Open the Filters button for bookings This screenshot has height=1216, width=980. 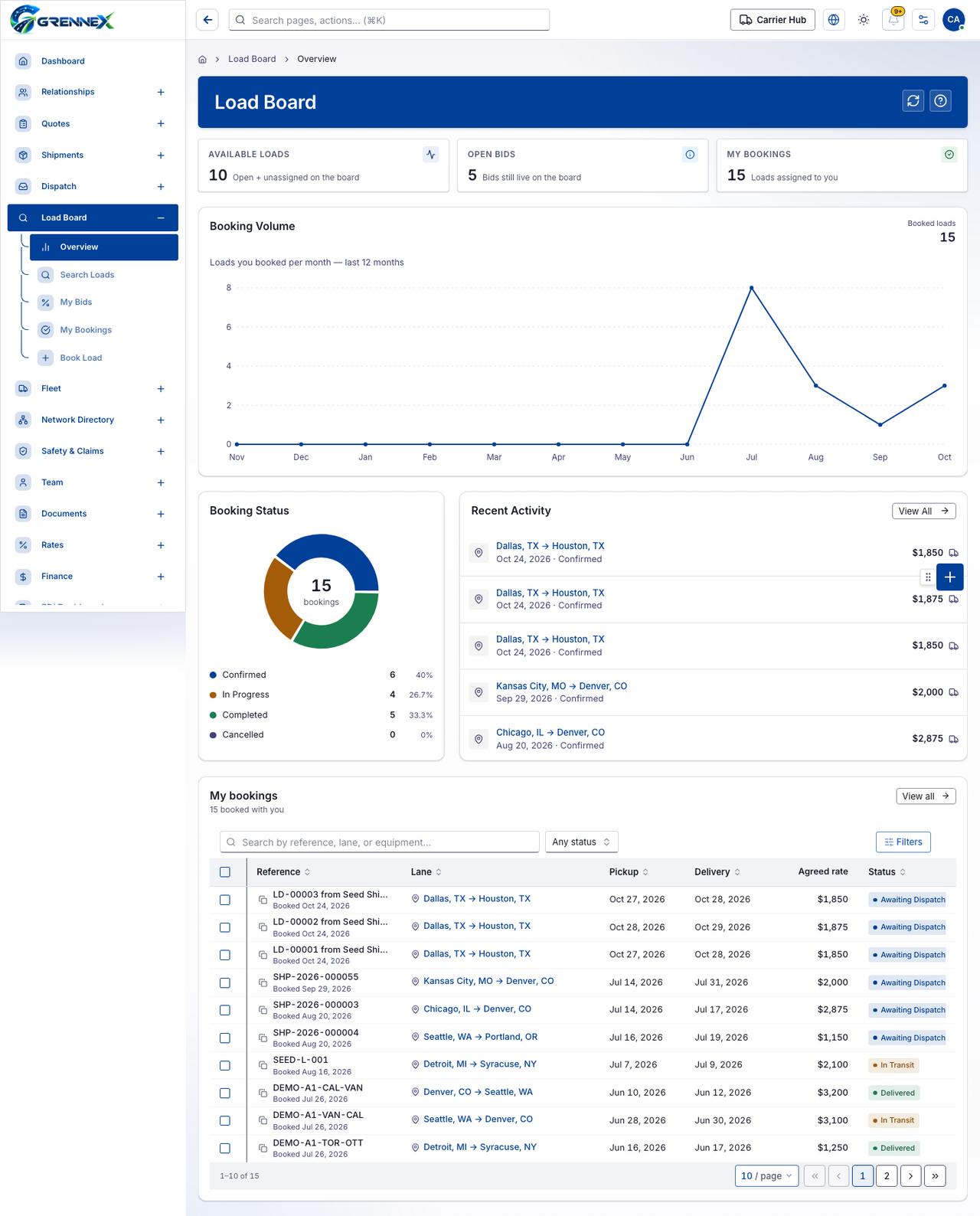click(x=903, y=842)
